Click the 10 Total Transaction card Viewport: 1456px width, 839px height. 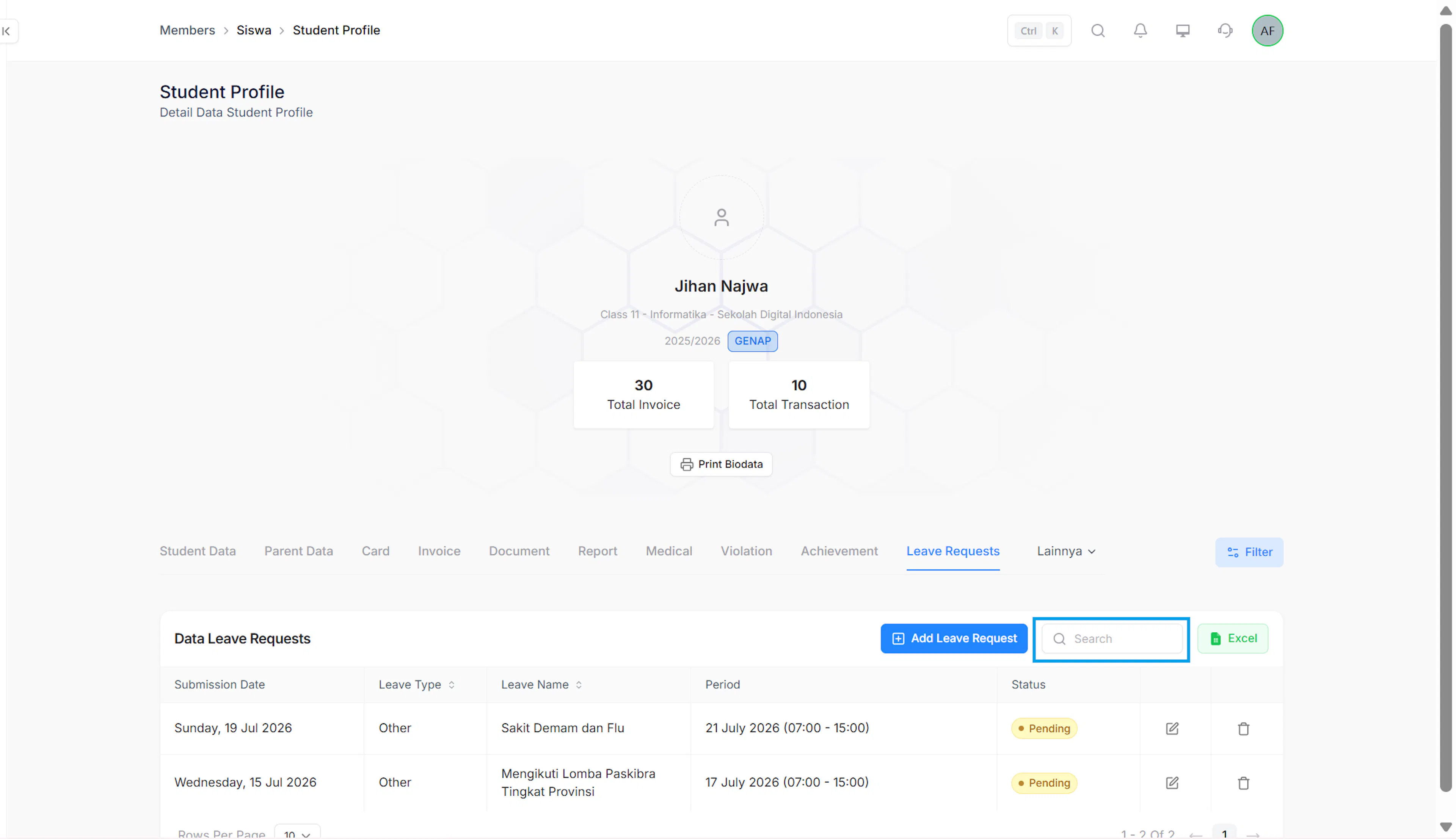tap(799, 395)
